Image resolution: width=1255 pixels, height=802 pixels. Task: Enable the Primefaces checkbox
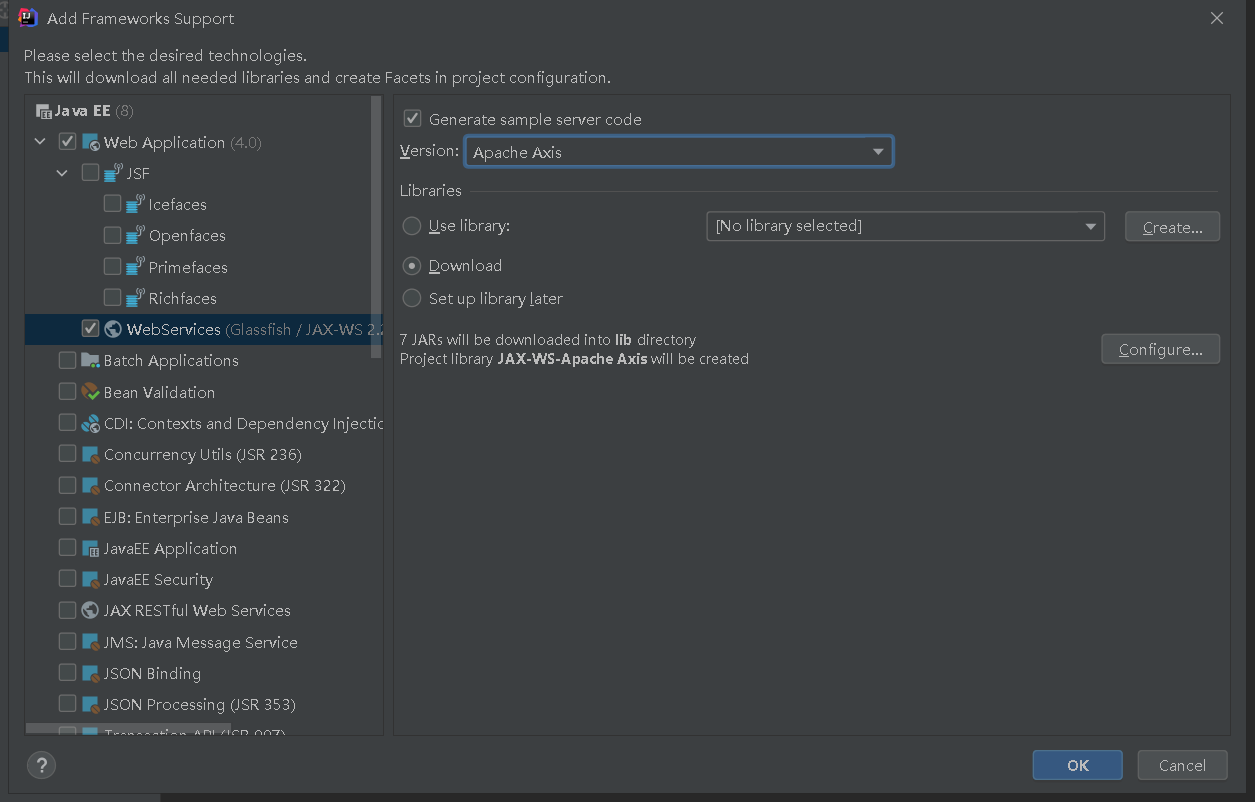[112, 267]
